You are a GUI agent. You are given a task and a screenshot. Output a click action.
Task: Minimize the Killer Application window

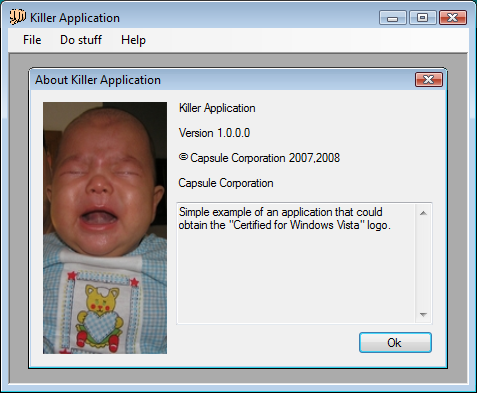coord(393,18)
